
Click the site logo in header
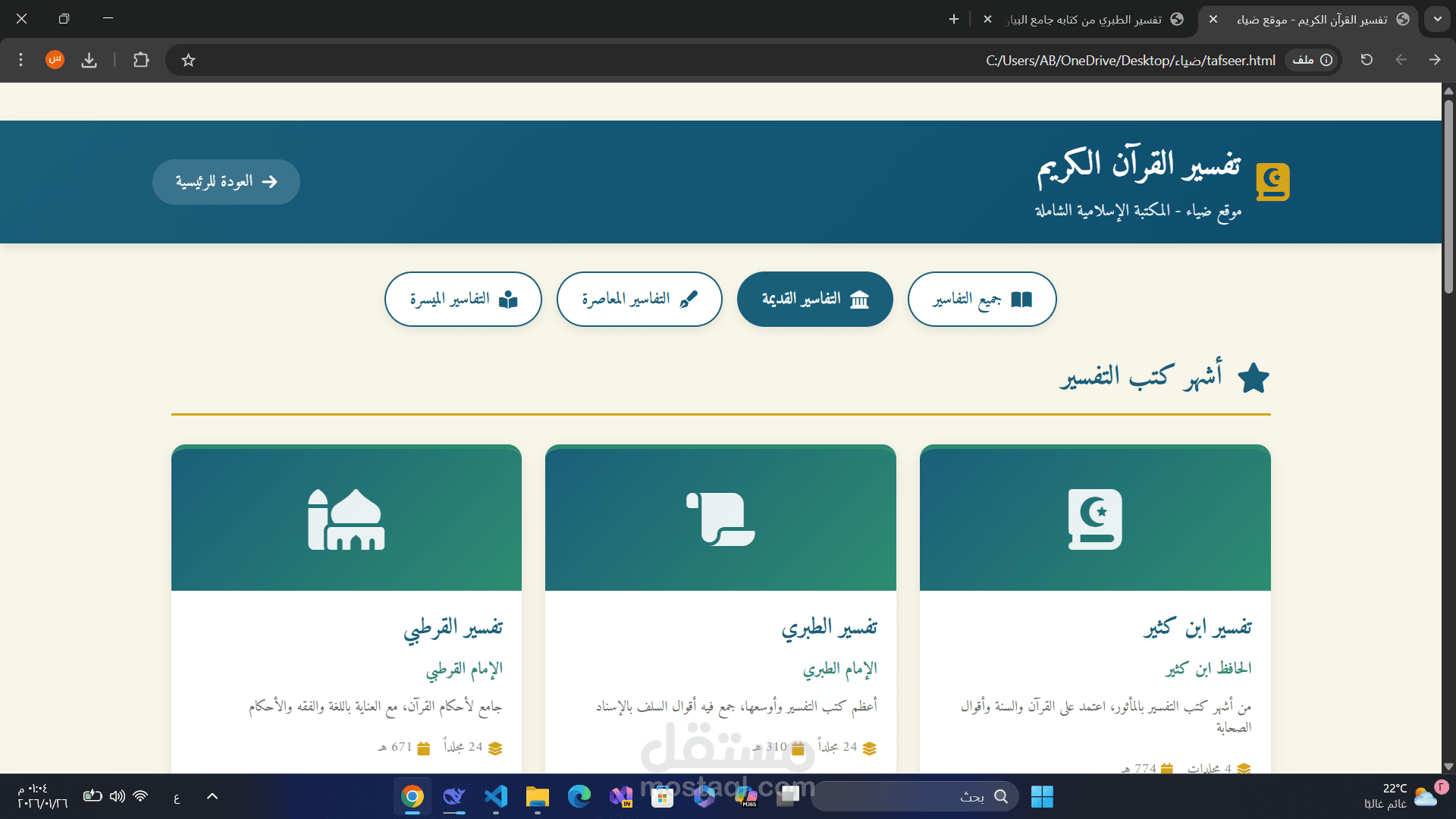click(x=1272, y=182)
